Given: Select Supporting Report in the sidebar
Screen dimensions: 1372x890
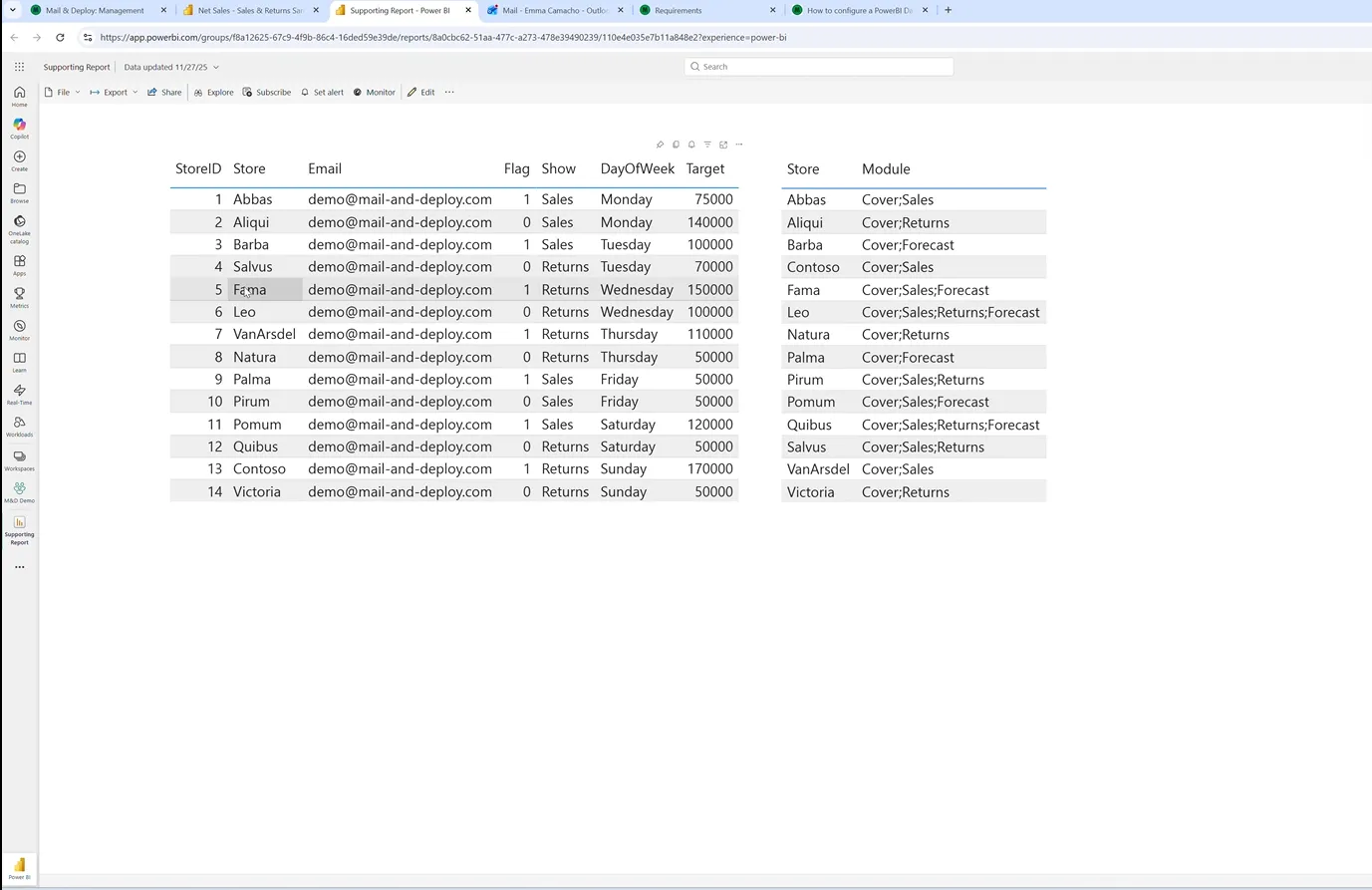Looking at the screenshot, I should click(x=19, y=530).
